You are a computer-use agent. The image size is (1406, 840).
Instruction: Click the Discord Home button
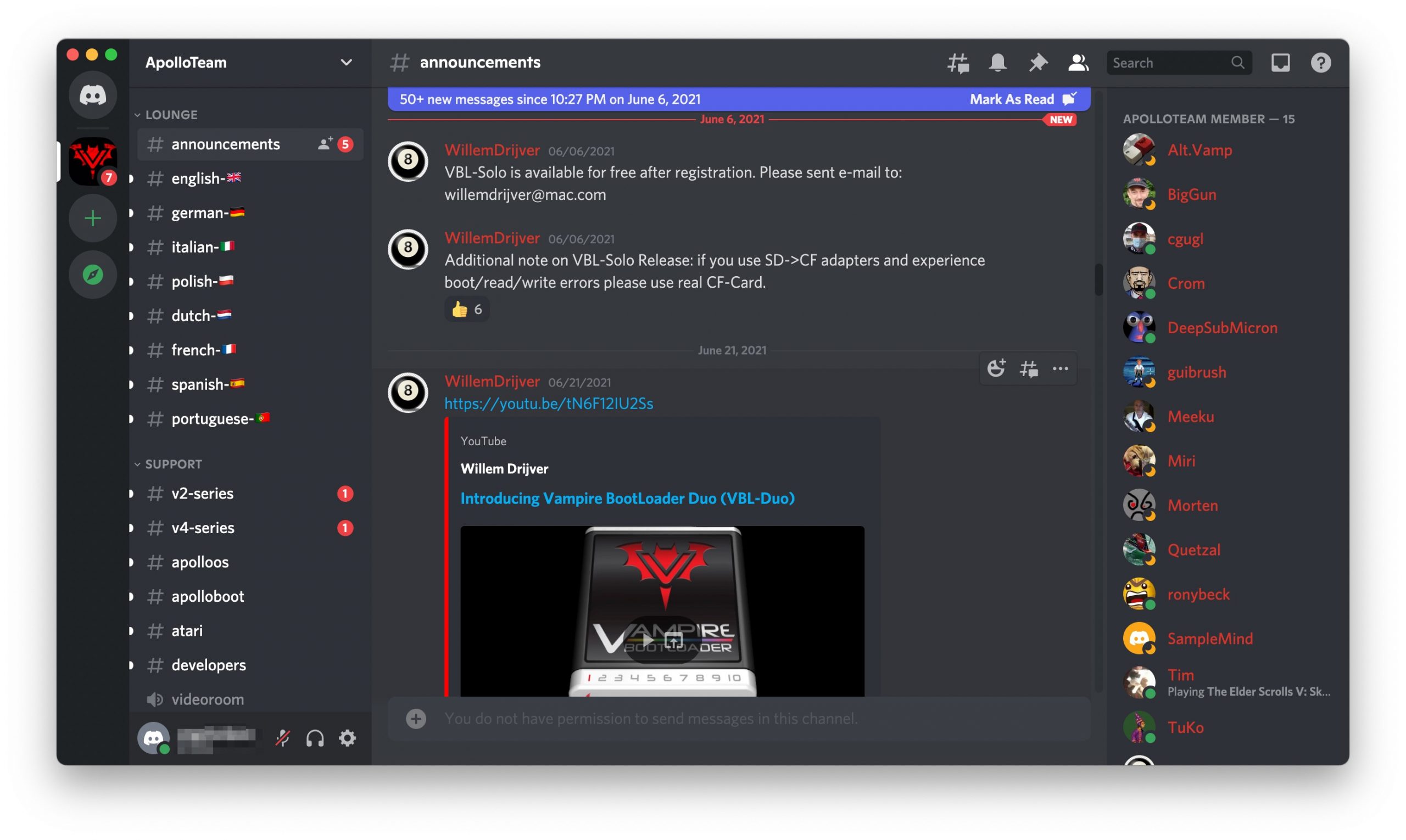(x=92, y=95)
